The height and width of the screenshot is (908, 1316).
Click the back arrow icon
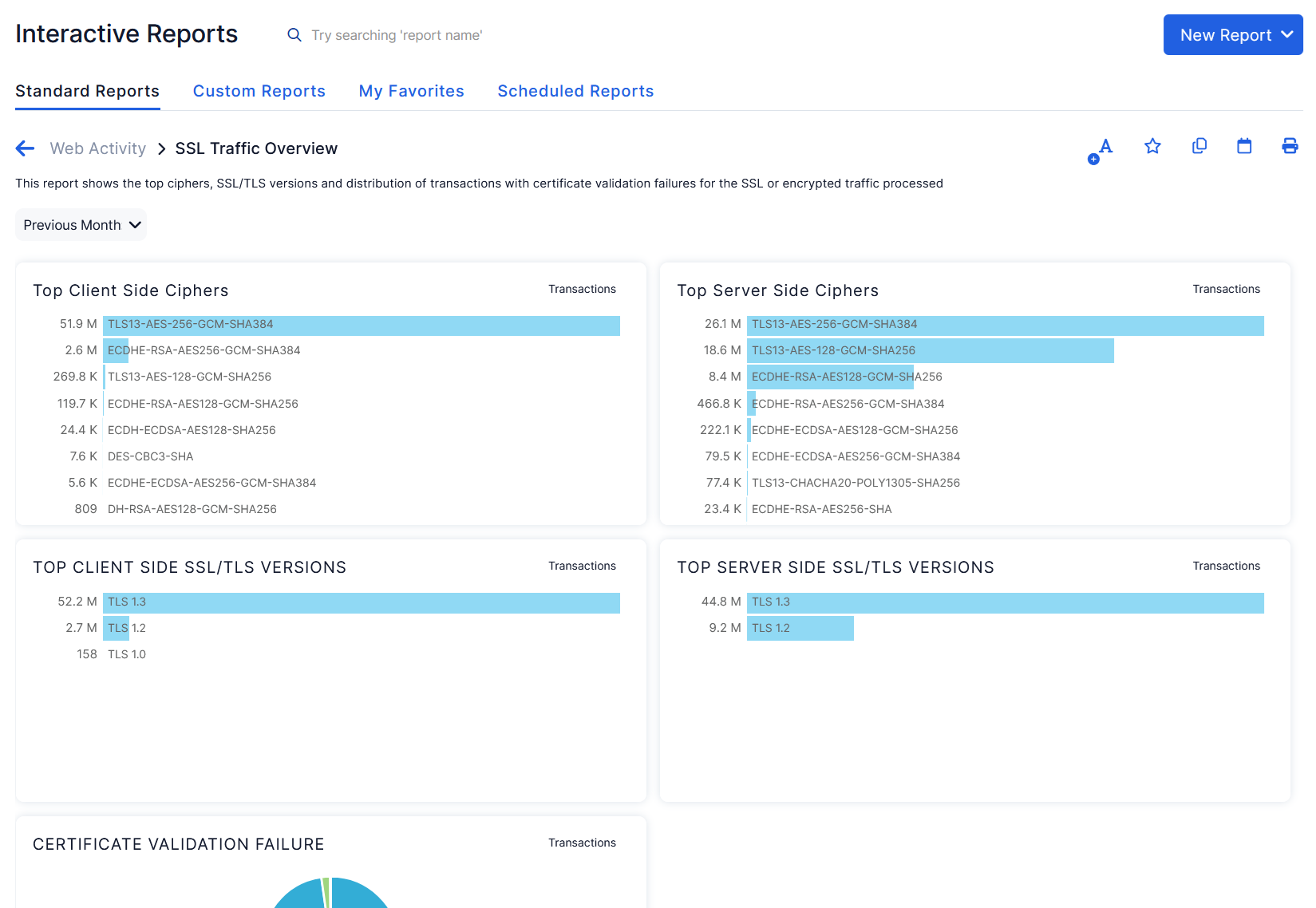26,148
